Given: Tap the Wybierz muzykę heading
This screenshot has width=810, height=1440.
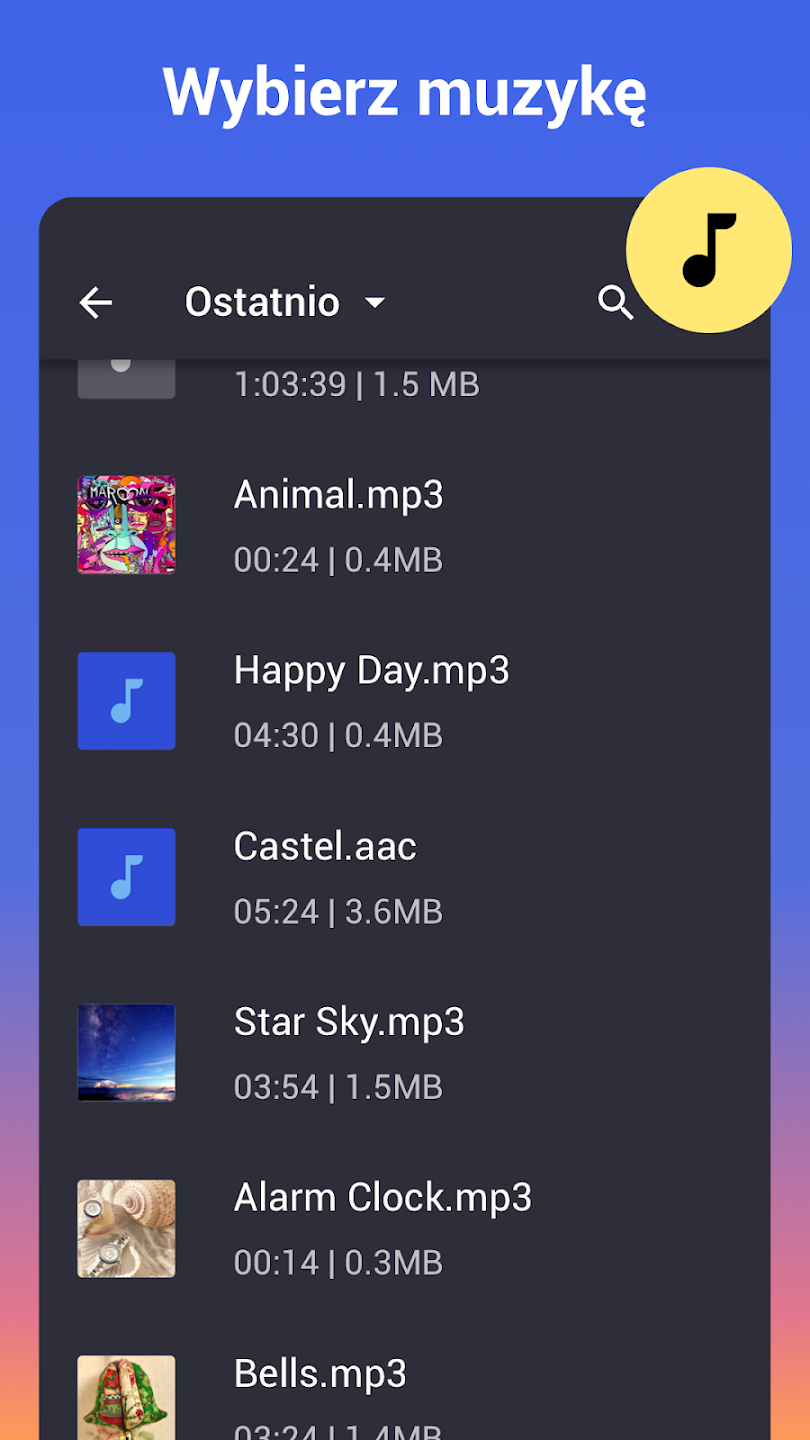Looking at the screenshot, I should point(404,93).
